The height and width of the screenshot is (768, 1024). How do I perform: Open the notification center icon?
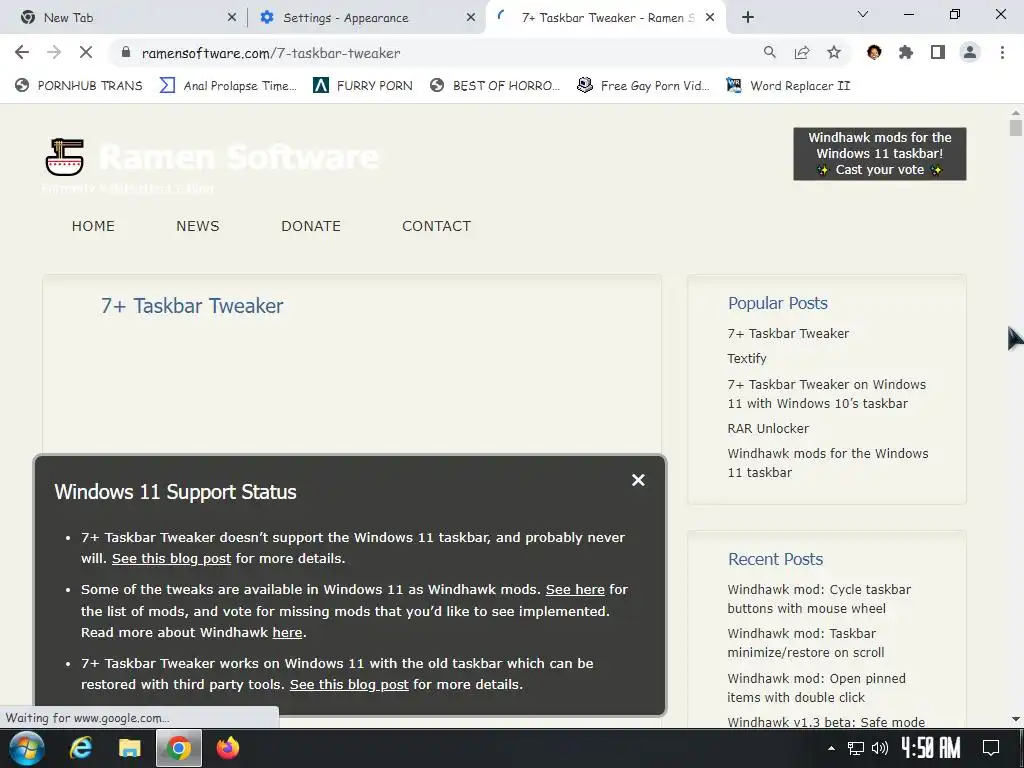(991, 748)
